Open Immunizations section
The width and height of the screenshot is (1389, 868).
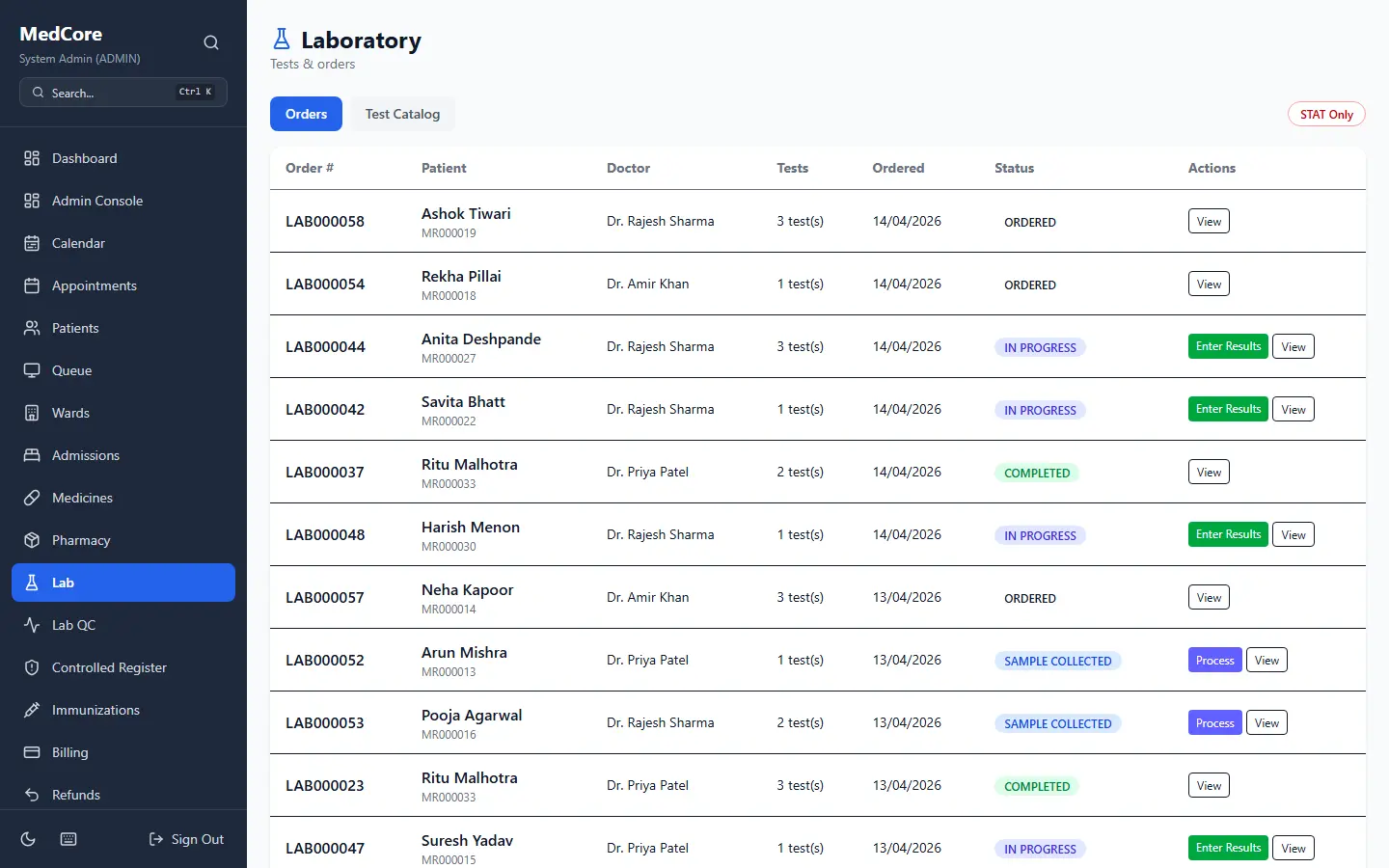[x=123, y=710]
